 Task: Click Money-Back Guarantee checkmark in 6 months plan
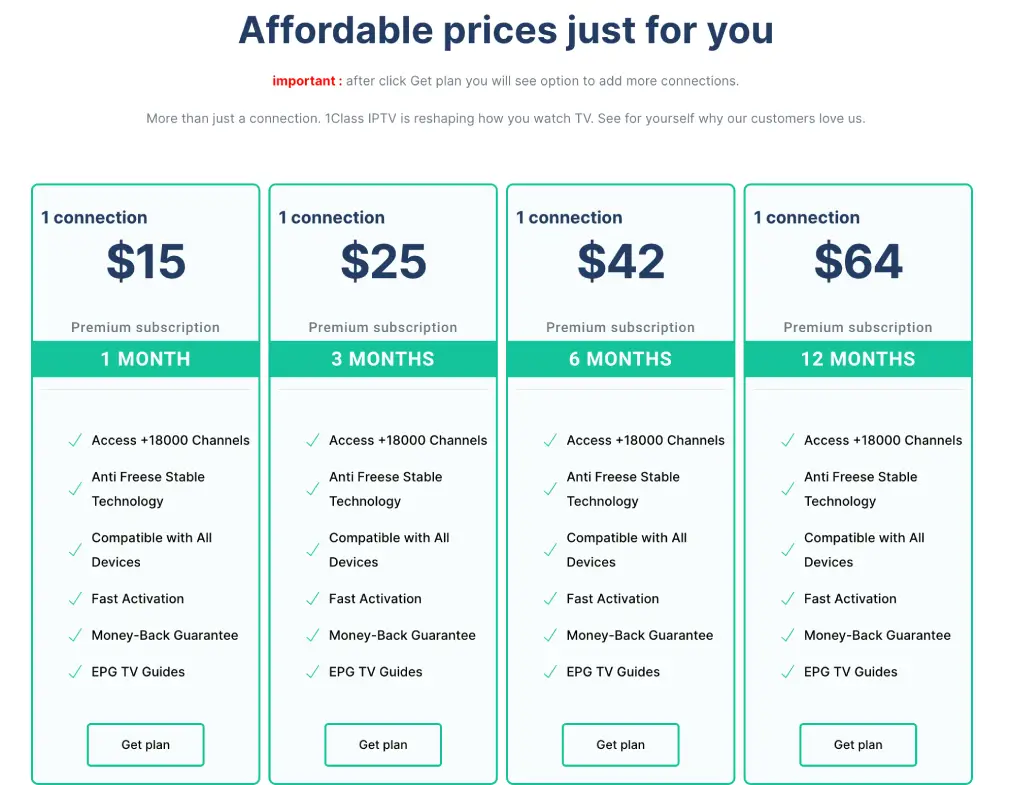point(550,636)
